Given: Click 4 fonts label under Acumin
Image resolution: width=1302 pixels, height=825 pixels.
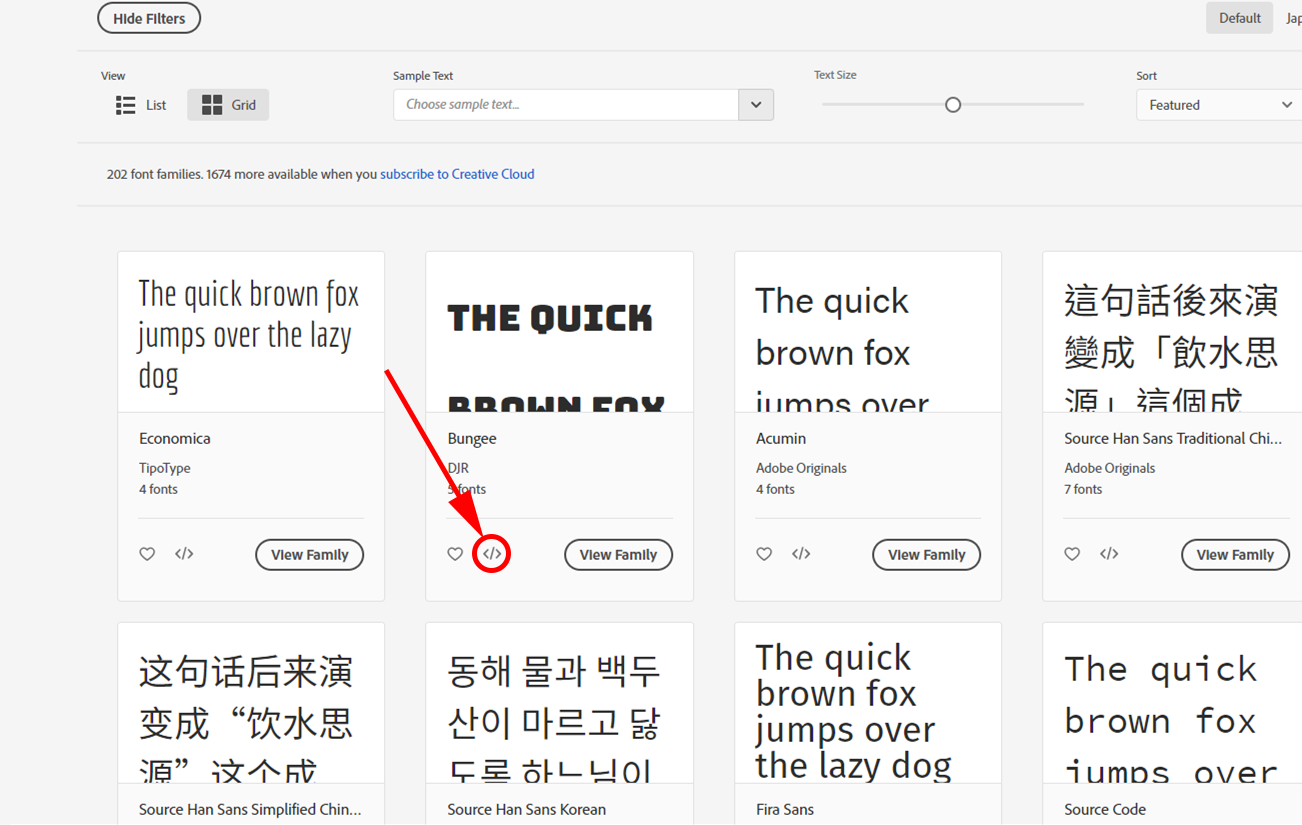Looking at the screenshot, I should click(x=775, y=490).
